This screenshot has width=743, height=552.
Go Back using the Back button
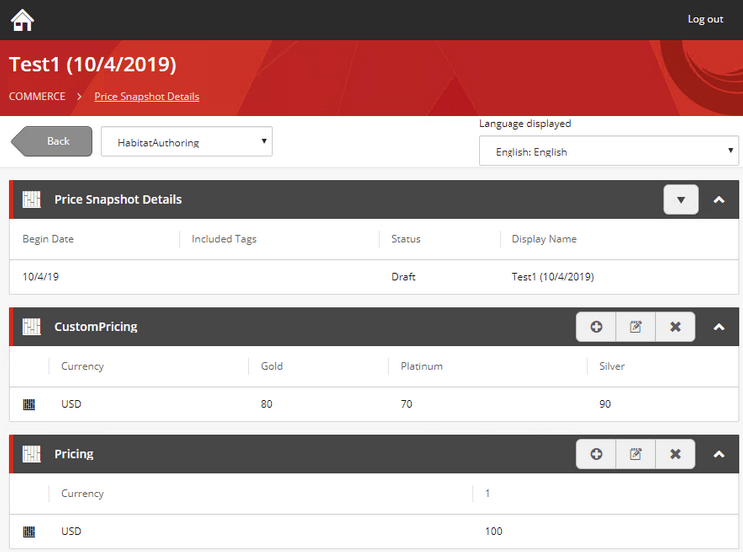pyautogui.click(x=52, y=141)
